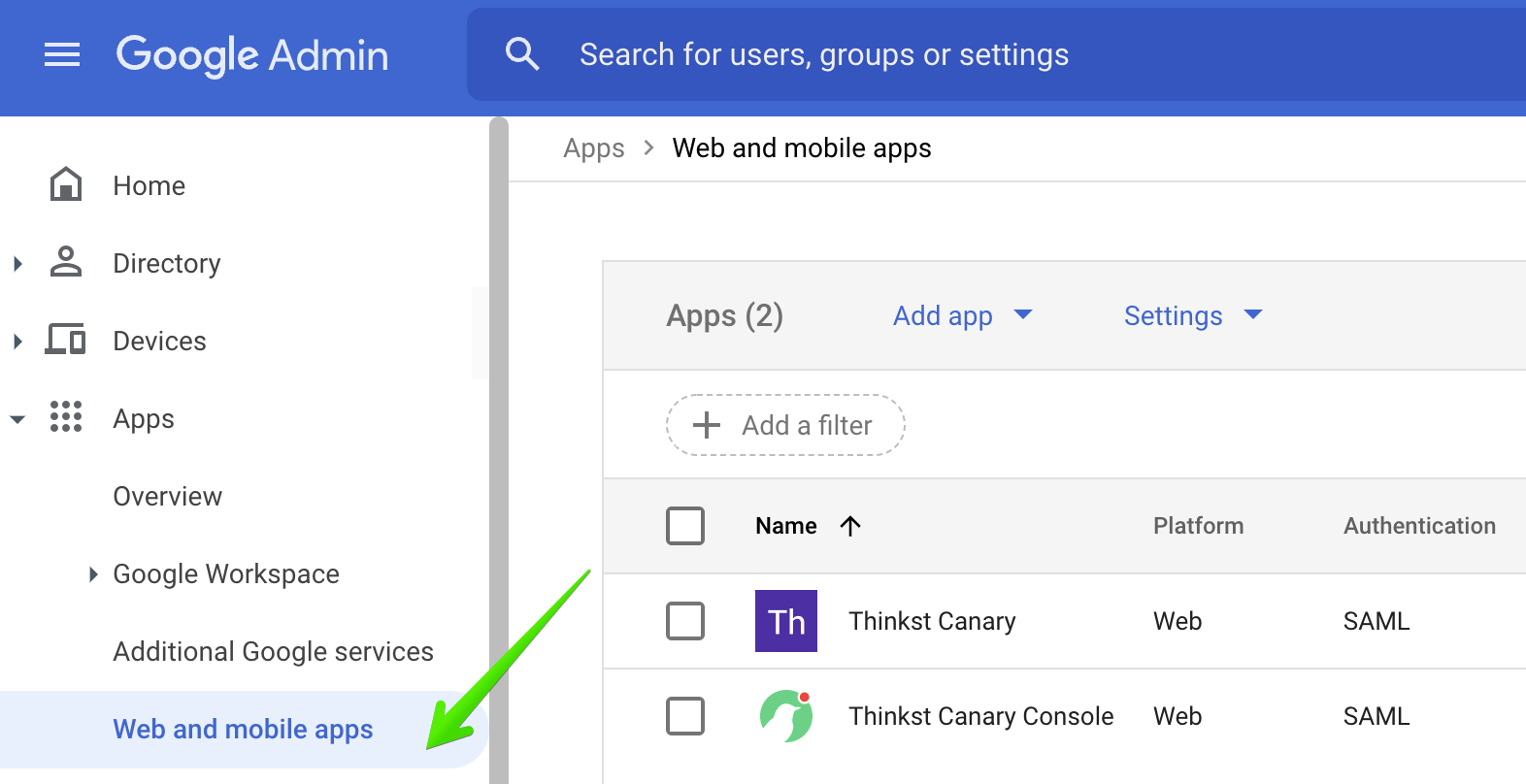The height and width of the screenshot is (784, 1526).
Task: Click the SAML cell for Thinkst Canary
Action: (1377, 621)
